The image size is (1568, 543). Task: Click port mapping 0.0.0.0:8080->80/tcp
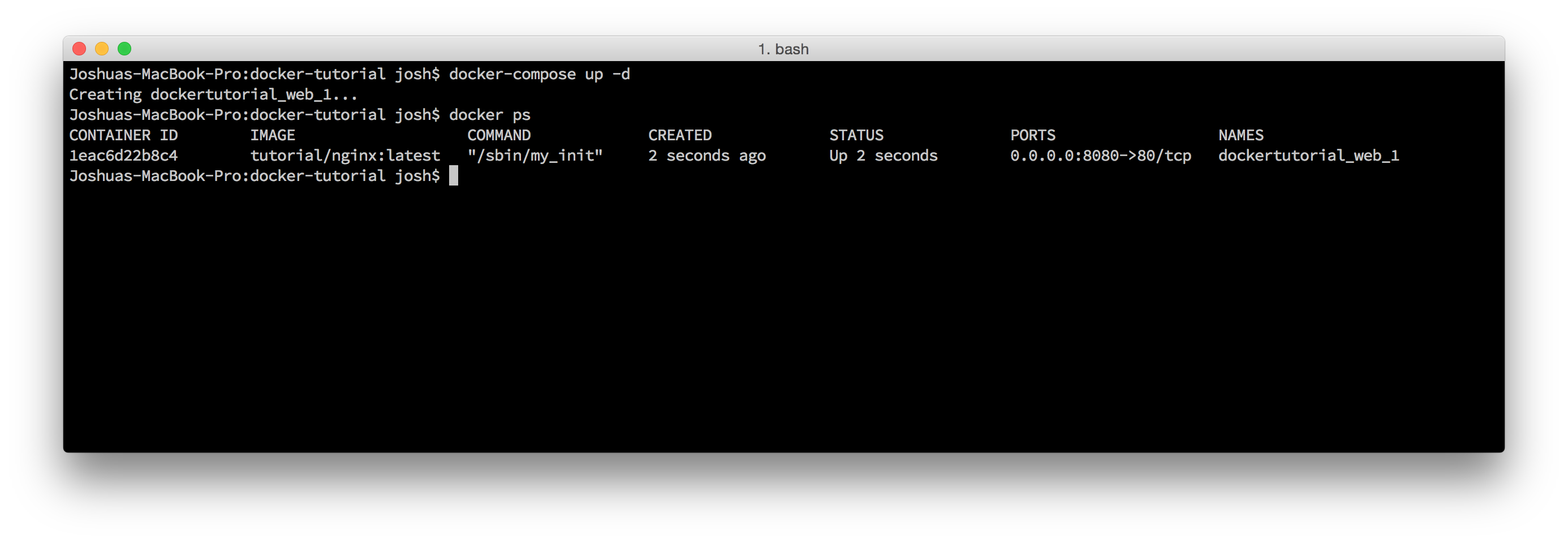click(x=1101, y=155)
